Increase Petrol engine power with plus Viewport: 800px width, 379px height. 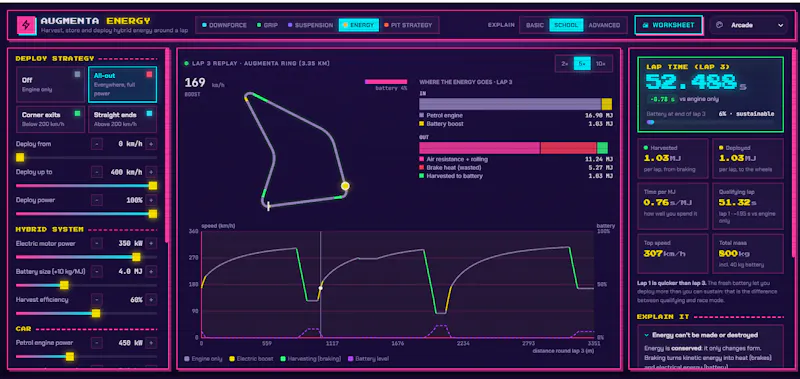click(151, 343)
